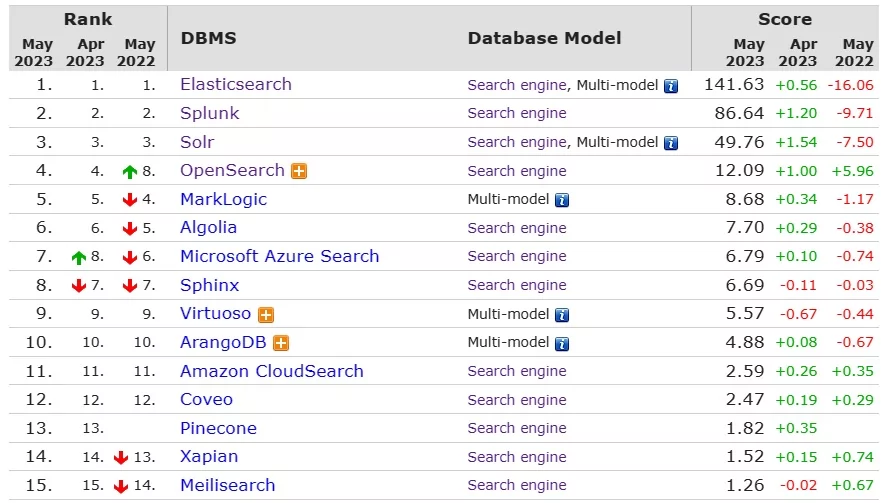Viewport: 889px width, 503px height.
Task: Open the Meilisearch DBMS link
Action: click(x=228, y=485)
